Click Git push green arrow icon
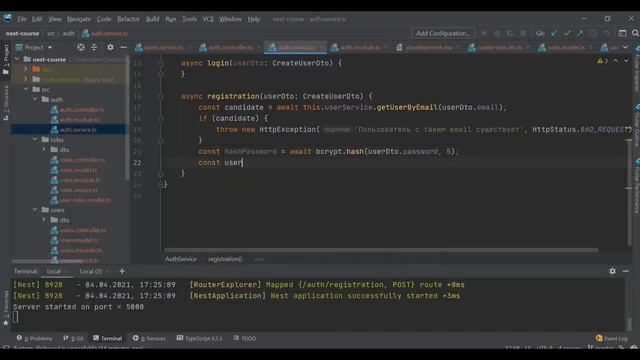640x360 pixels. [x=580, y=33]
